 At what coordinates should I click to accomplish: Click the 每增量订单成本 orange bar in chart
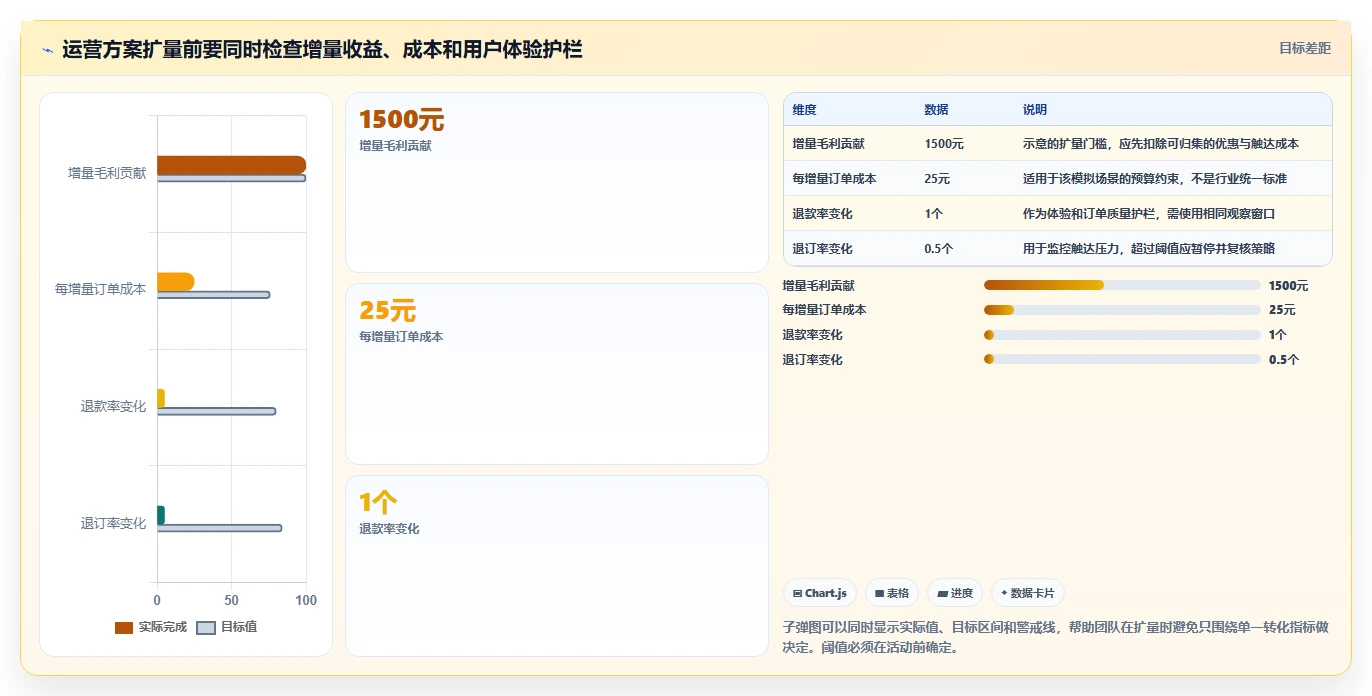175,282
